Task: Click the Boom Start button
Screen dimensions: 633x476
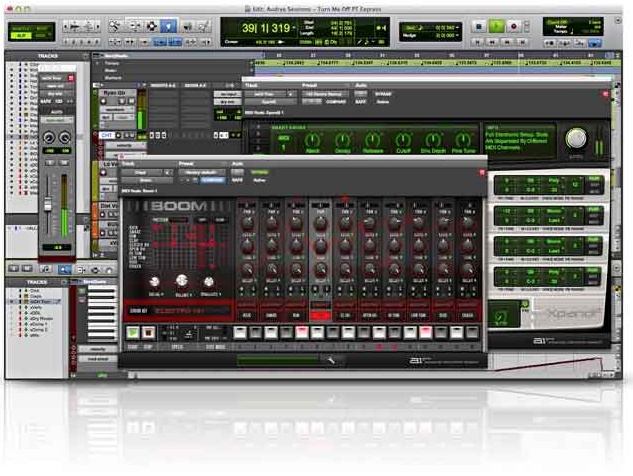Action: pyautogui.click(x=133, y=333)
